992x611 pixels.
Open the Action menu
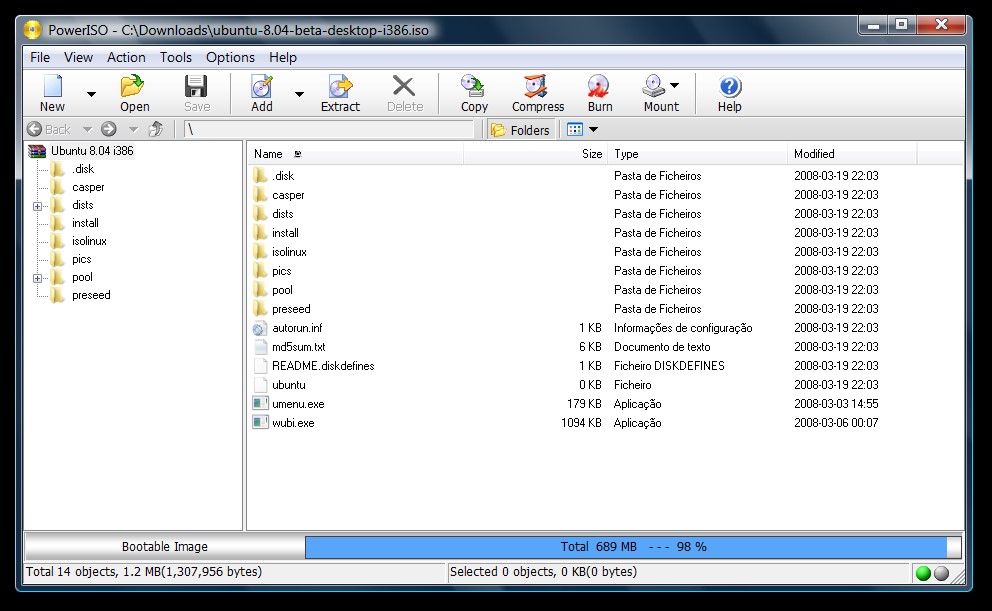click(x=126, y=57)
